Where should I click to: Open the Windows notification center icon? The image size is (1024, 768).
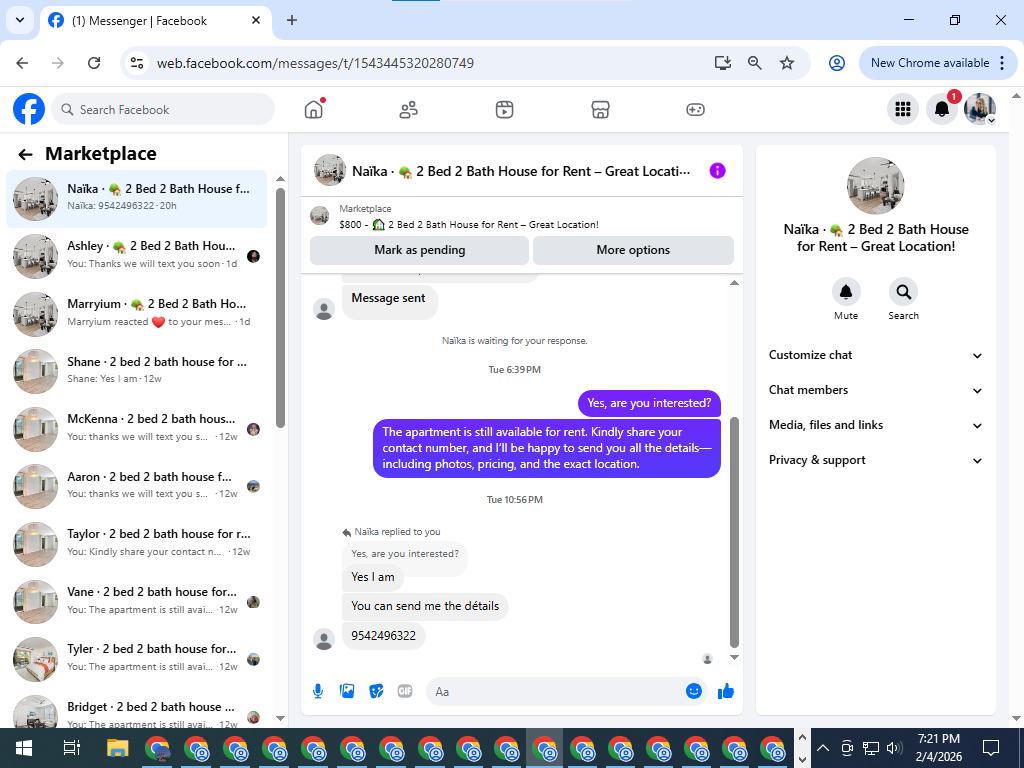click(x=991, y=748)
